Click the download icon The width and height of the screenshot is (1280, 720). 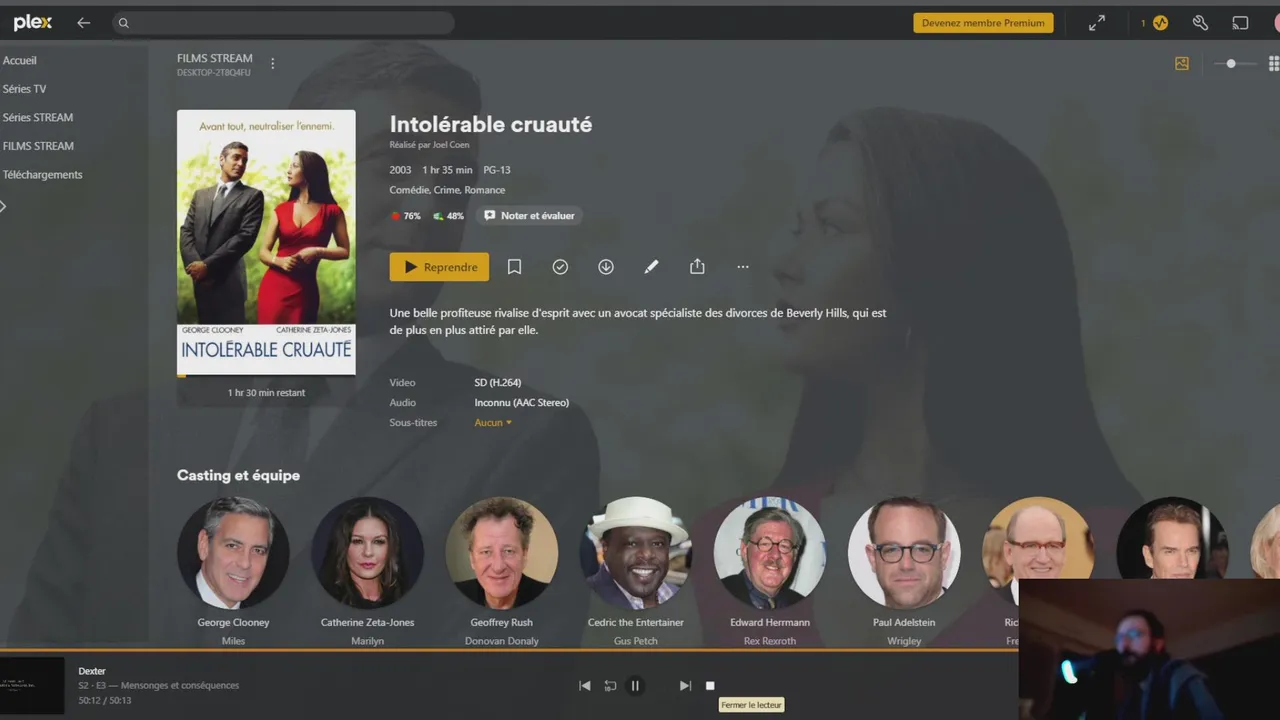coord(606,267)
